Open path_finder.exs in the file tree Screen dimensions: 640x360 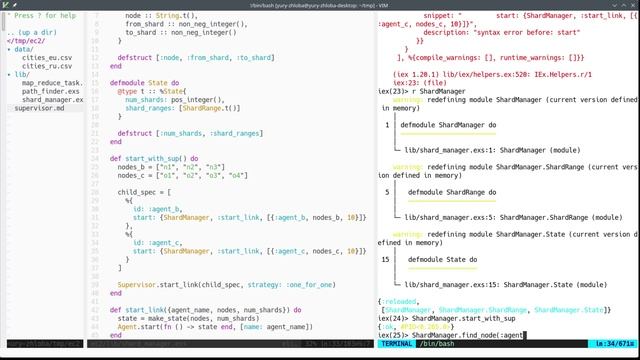point(51,91)
